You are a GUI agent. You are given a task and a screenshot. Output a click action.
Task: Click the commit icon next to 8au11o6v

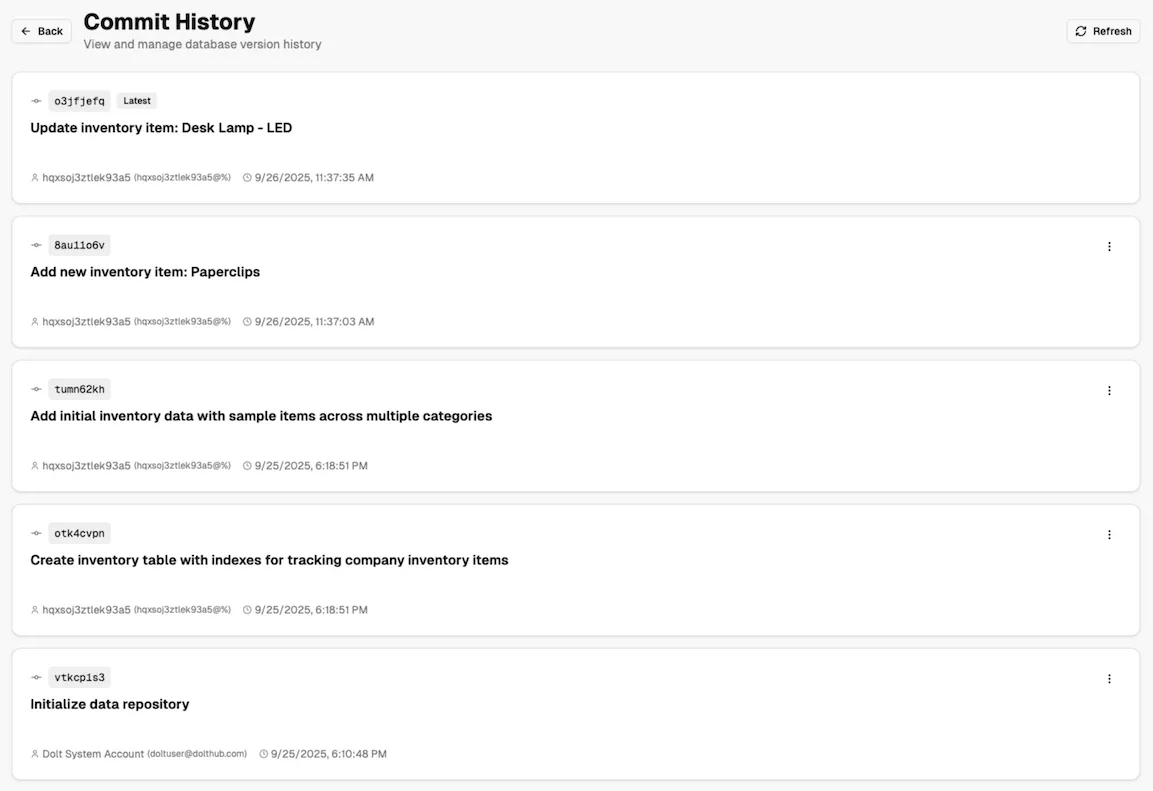36,244
